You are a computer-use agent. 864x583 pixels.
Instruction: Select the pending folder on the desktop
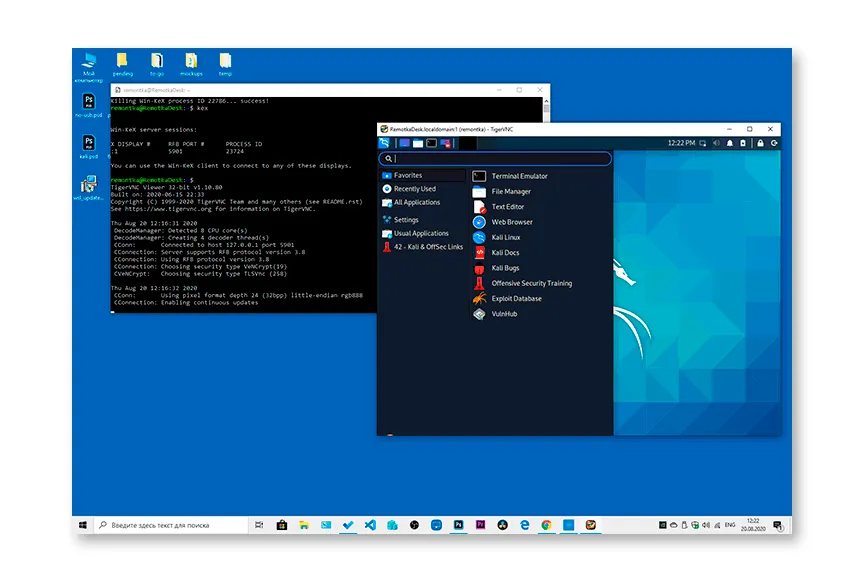[122, 64]
